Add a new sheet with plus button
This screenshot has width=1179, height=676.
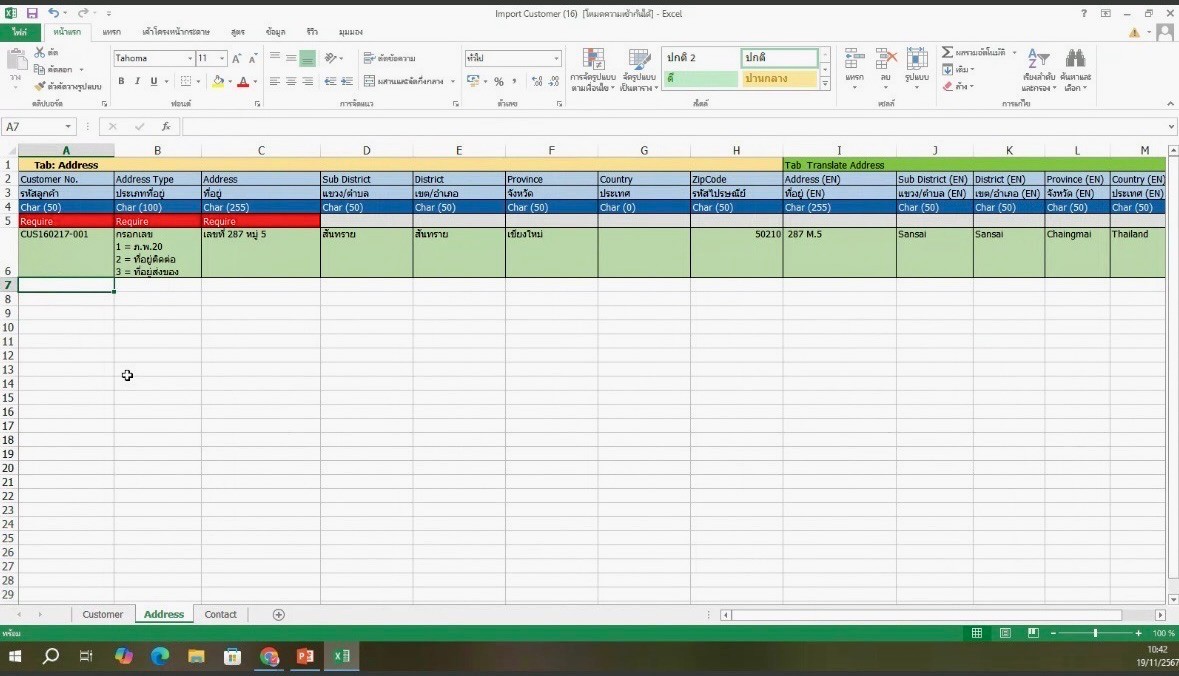click(279, 615)
